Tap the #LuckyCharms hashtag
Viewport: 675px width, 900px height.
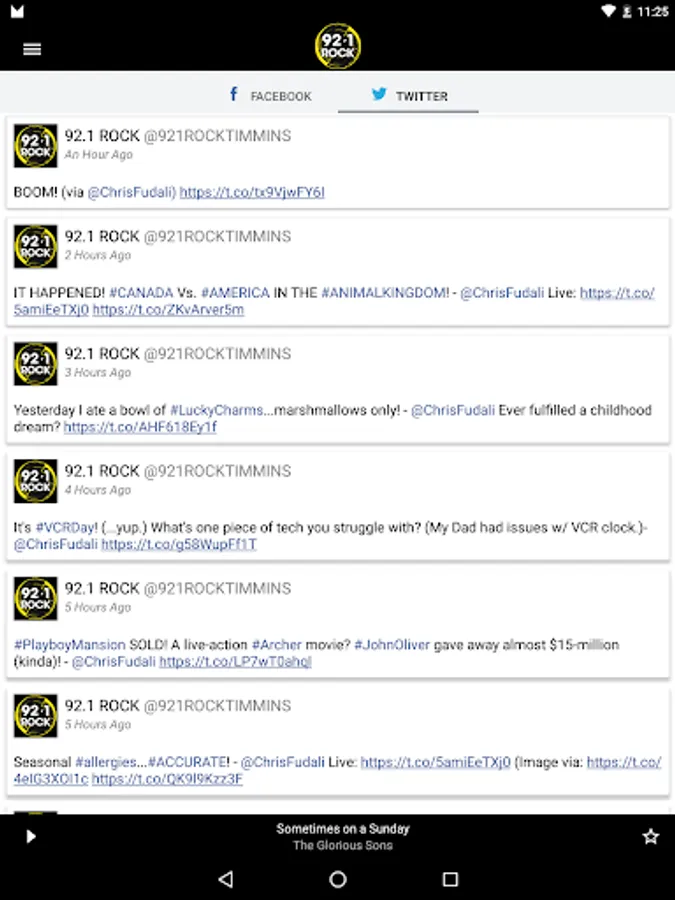pos(216,410)
